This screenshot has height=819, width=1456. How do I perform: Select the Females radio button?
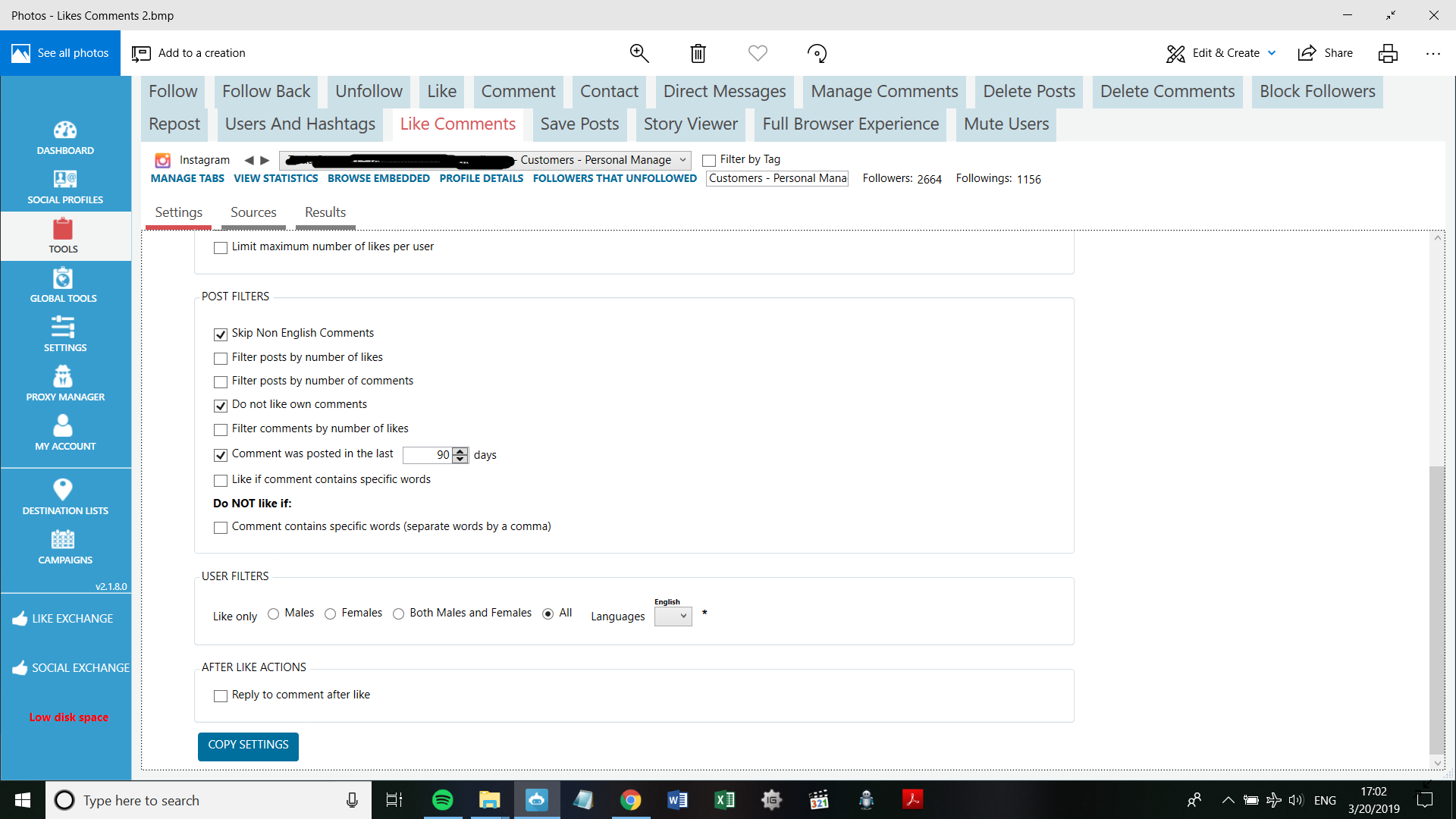point(331,614)
